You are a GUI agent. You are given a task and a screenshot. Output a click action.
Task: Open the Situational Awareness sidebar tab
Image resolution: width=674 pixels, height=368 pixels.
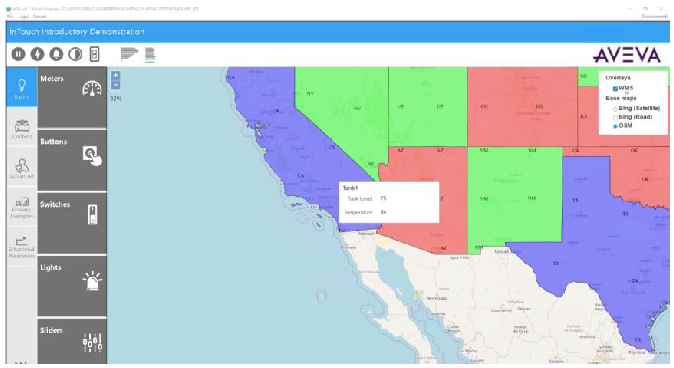pyautogui.click(x=21, y=247)
